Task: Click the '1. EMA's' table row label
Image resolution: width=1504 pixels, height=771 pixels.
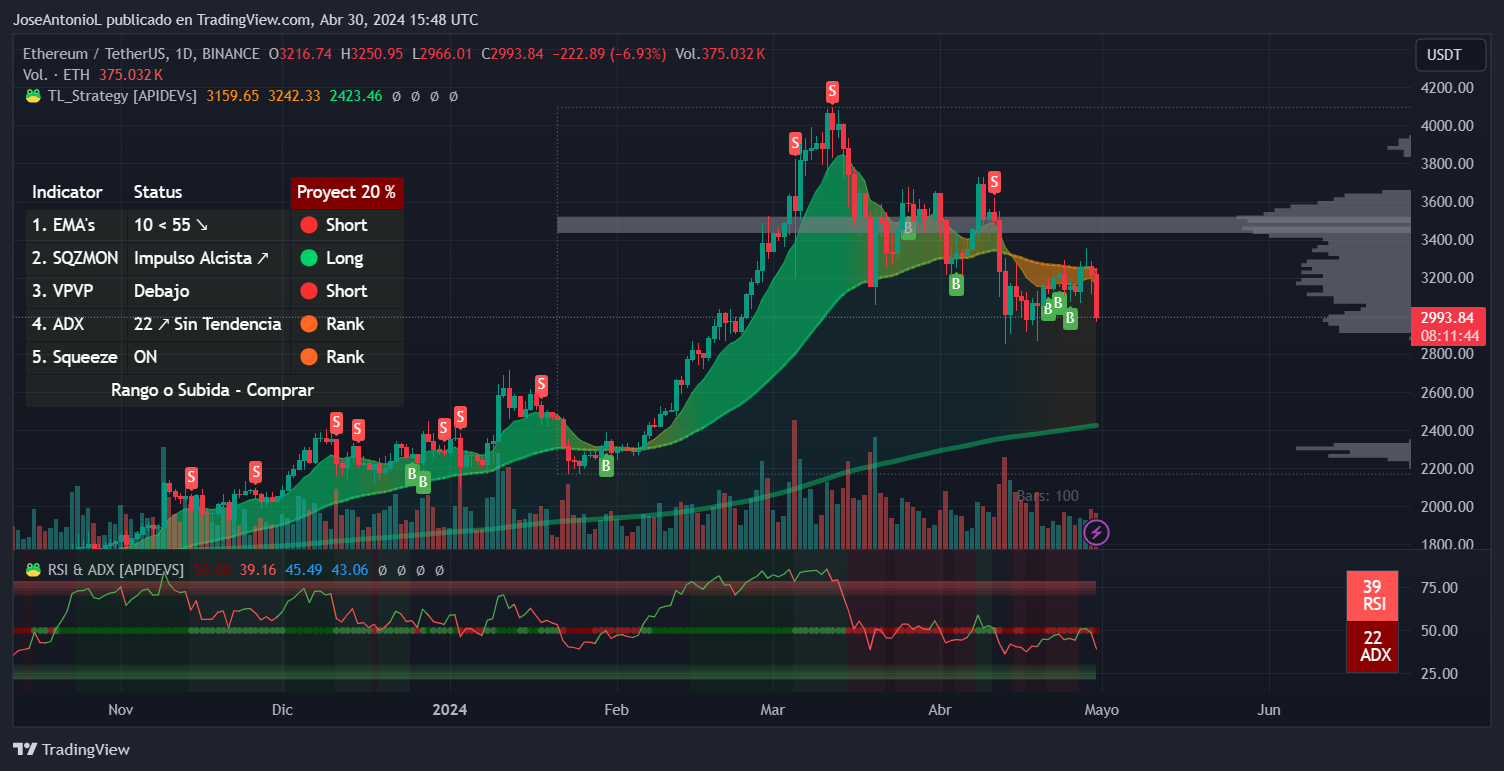Action: (63, 225)
